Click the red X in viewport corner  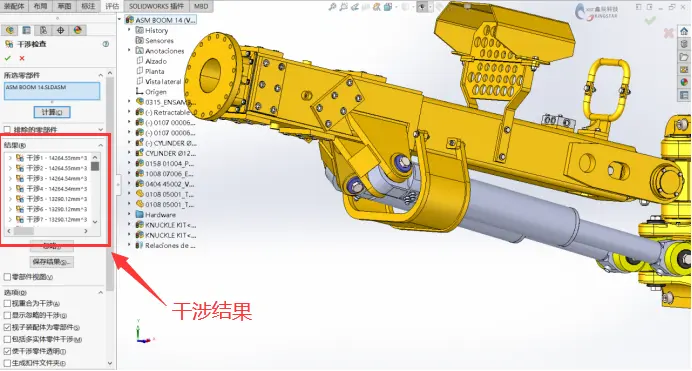pyautogui.click(x=669, y=33)
